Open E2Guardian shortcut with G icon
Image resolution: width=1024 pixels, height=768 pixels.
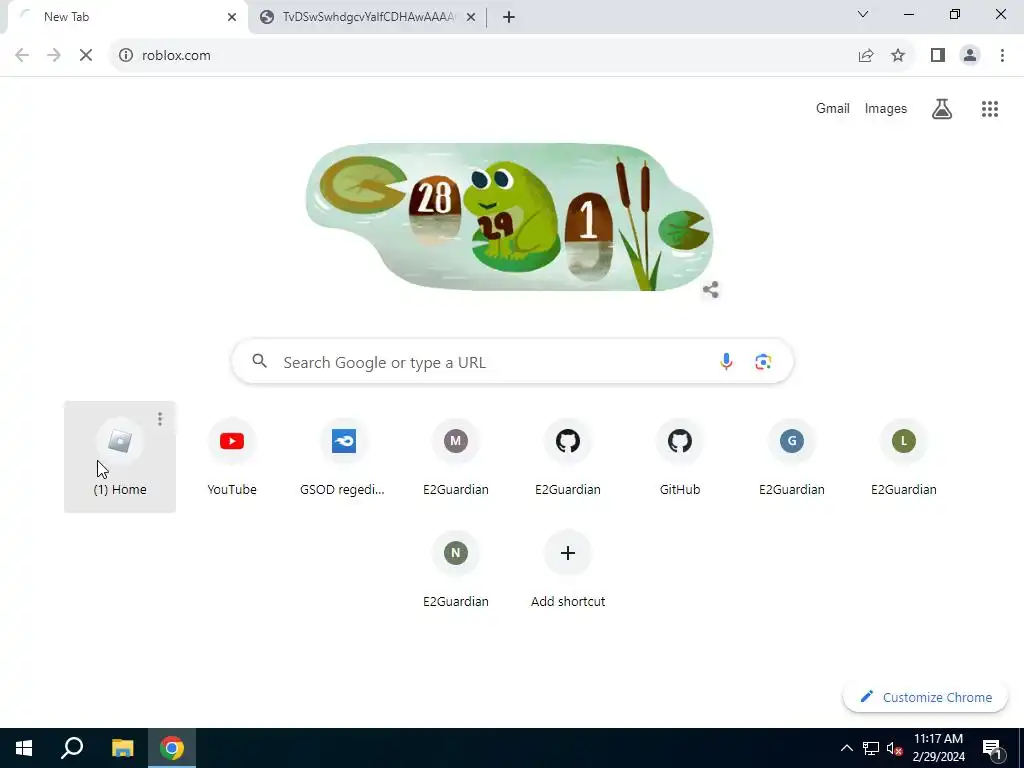(x=792, y=456)
